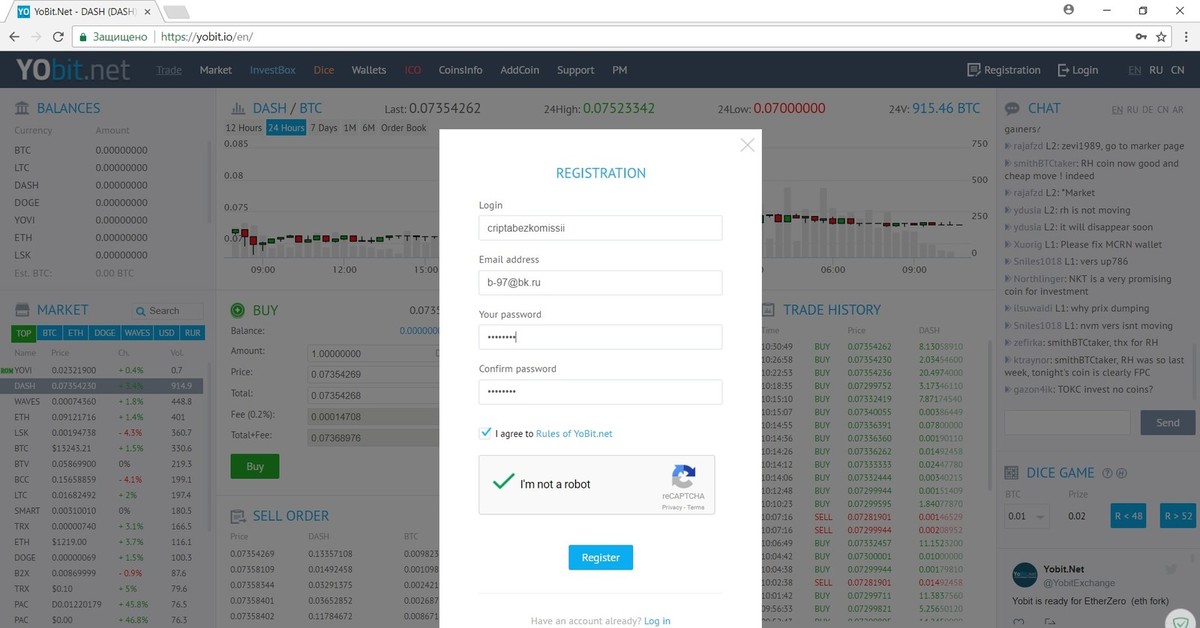This screenshot has width=1200, height=628.
Task: Click the green Buy button
Action: pyautogui.click(x=255, y=466)
